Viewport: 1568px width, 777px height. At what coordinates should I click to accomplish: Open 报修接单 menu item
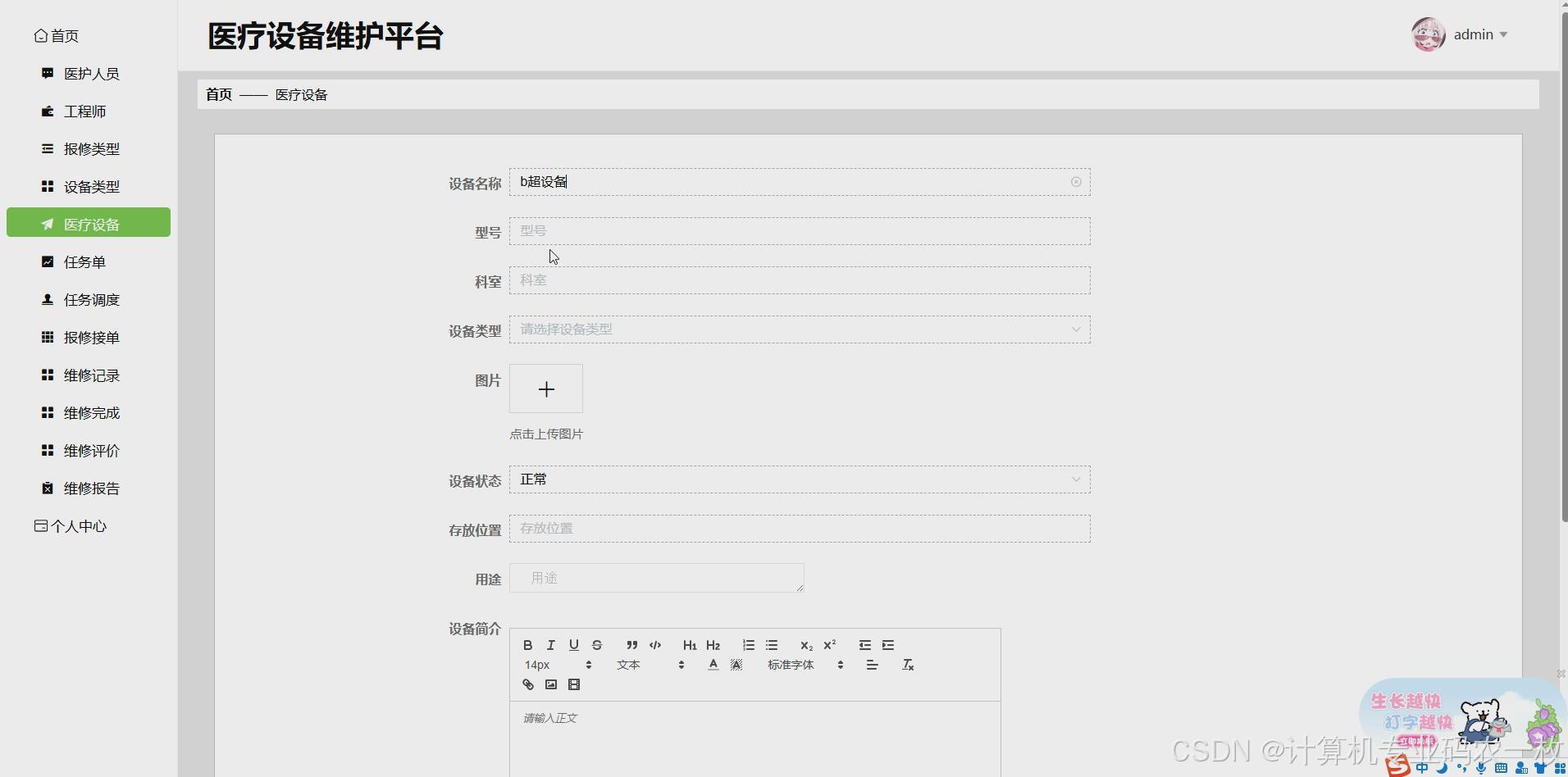(x=89, y=338)
